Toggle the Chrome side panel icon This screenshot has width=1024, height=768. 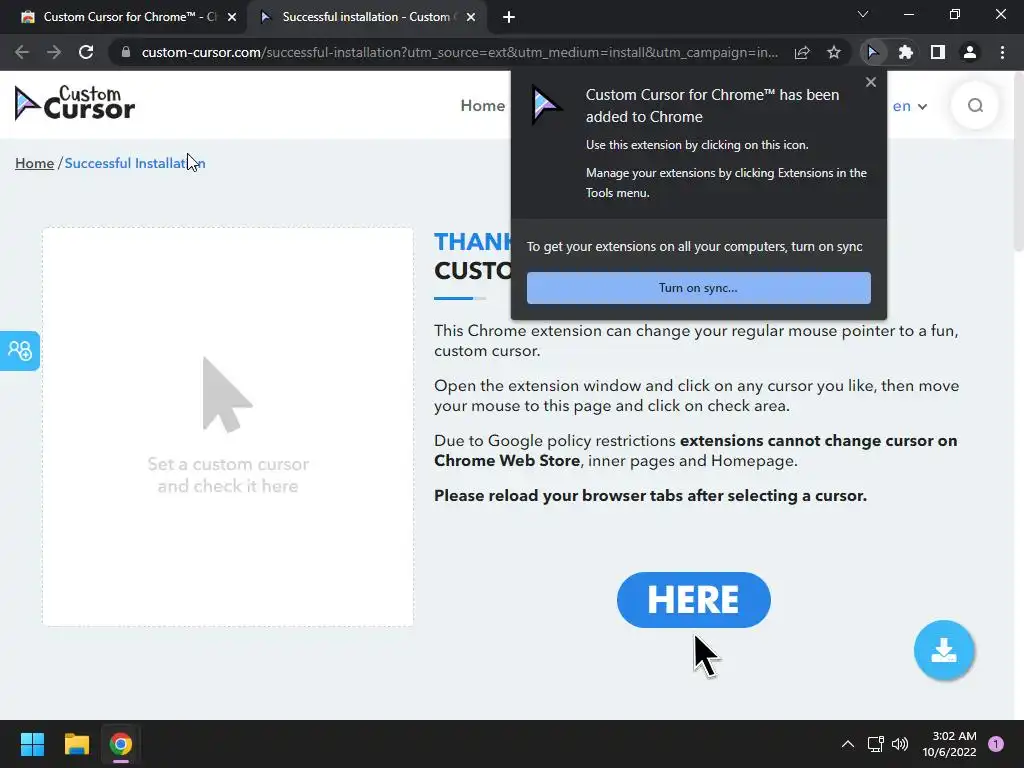[938, 52]
